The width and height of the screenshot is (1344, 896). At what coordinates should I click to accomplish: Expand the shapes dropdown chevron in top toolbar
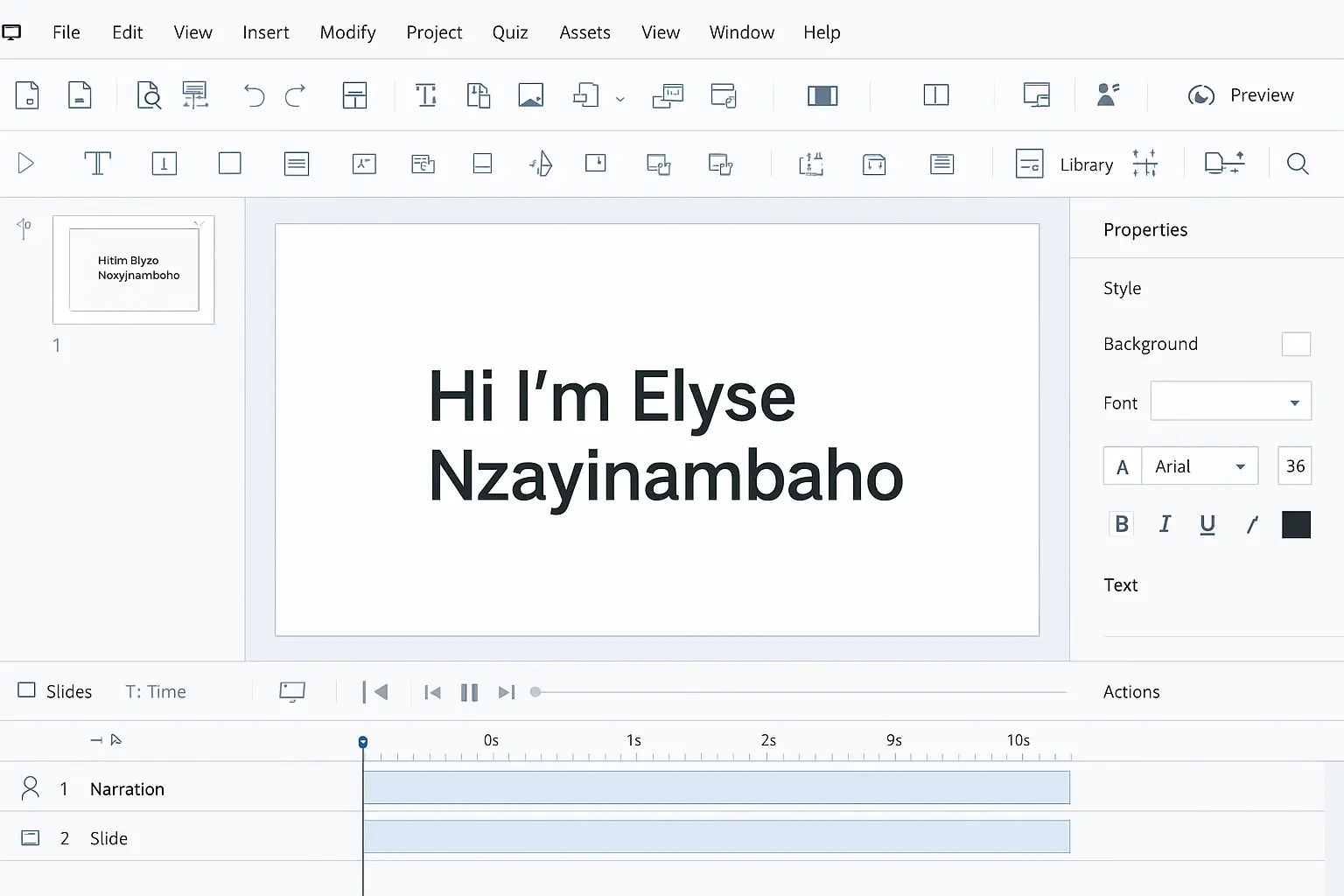620,98
